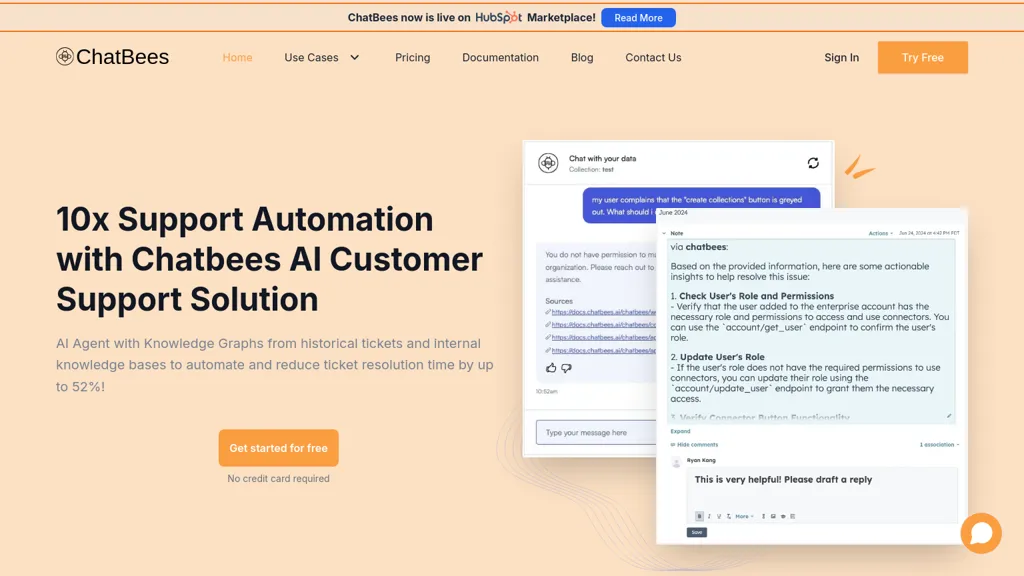The height and width of the screenshot is (576, 1024).
Task: Open the Actions dropdown in note
Action: [x=879, y=233]
